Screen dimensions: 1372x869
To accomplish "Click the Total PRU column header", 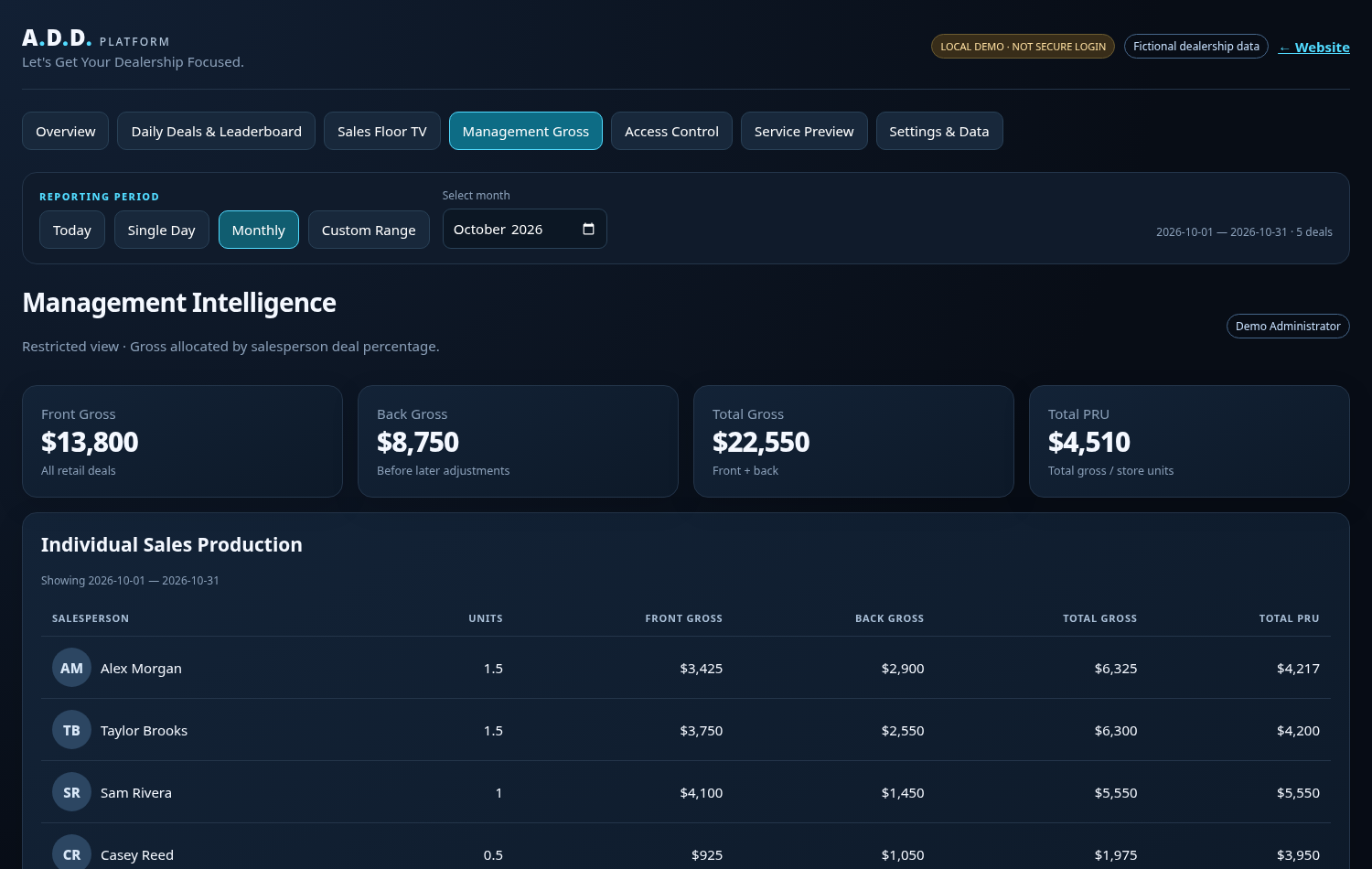I will [x=1289, y=618].
